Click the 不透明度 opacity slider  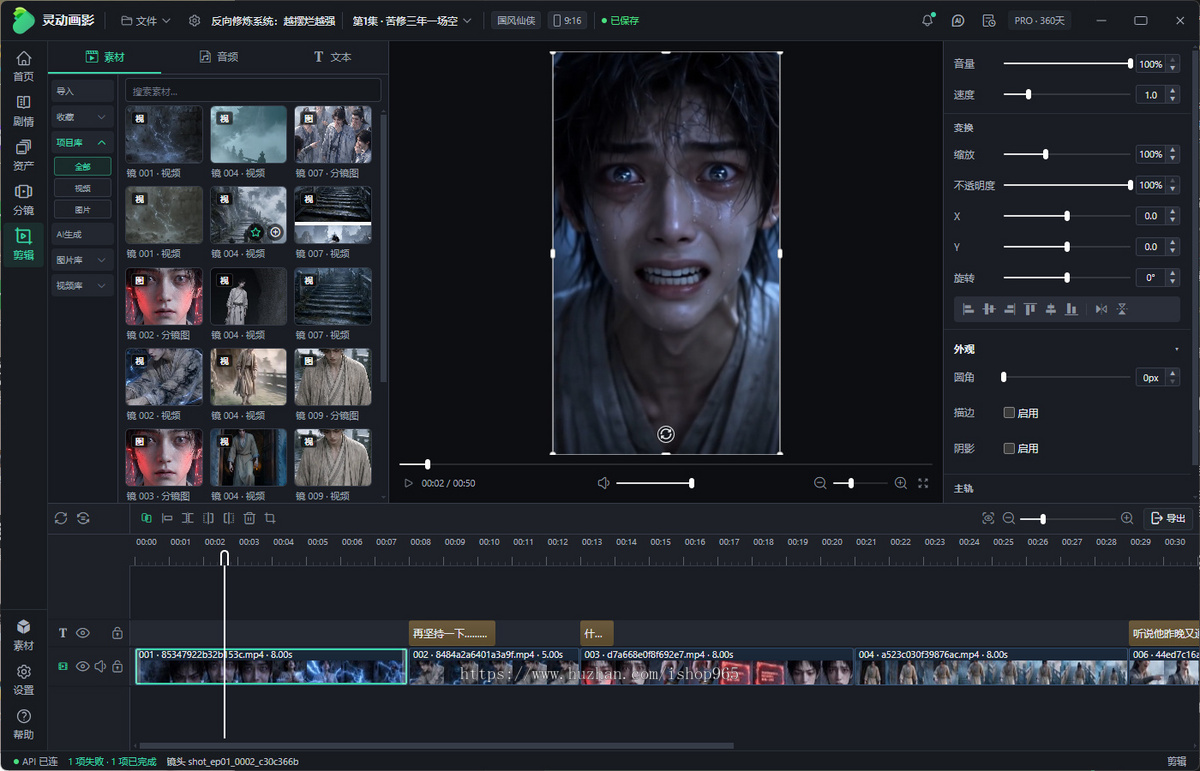coord(1067,185)
